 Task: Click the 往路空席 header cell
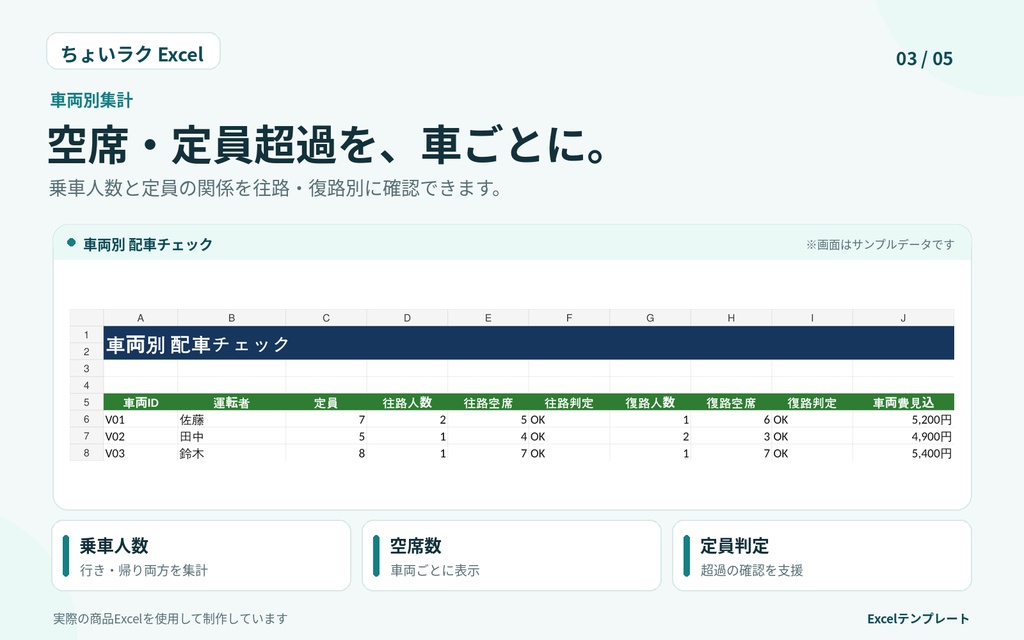(x=488, y=402)
